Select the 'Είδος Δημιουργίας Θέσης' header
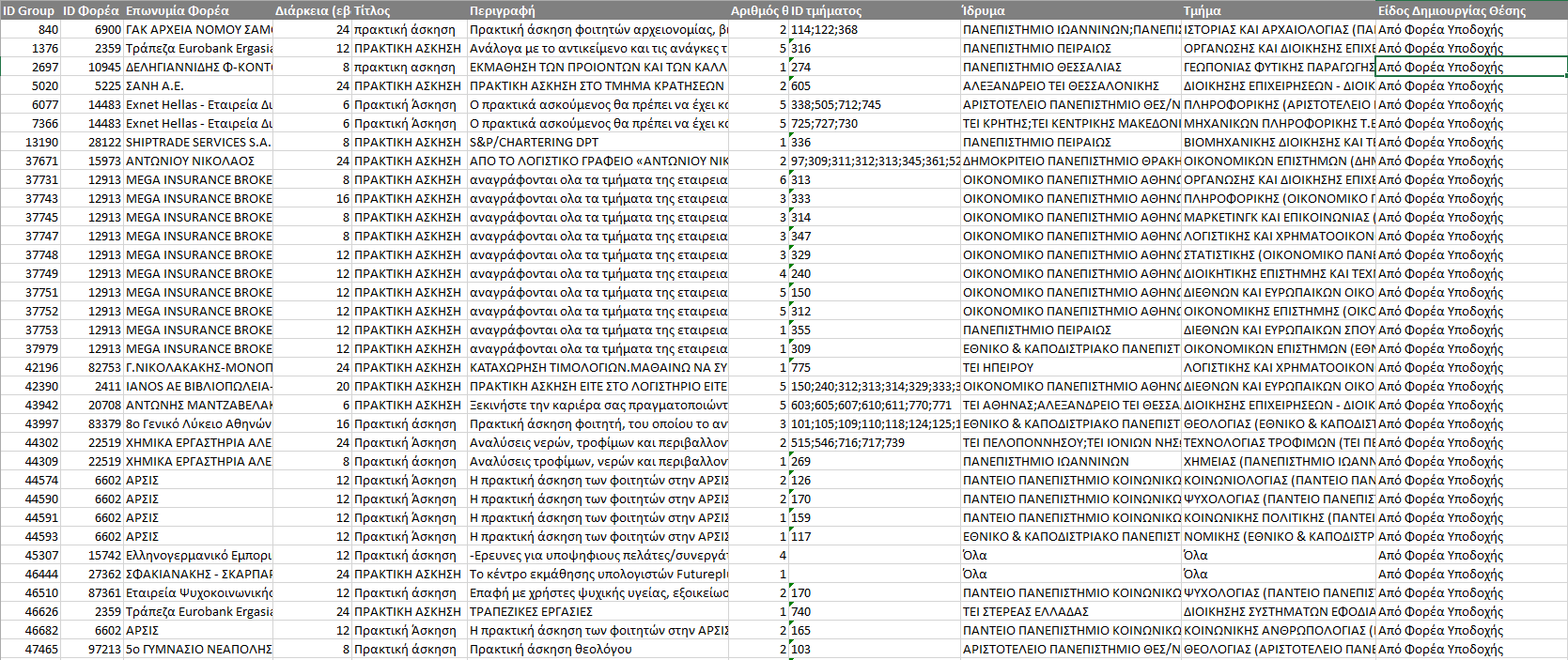Viewport: 1568px width, 660px height. (x=1471, y=10)
